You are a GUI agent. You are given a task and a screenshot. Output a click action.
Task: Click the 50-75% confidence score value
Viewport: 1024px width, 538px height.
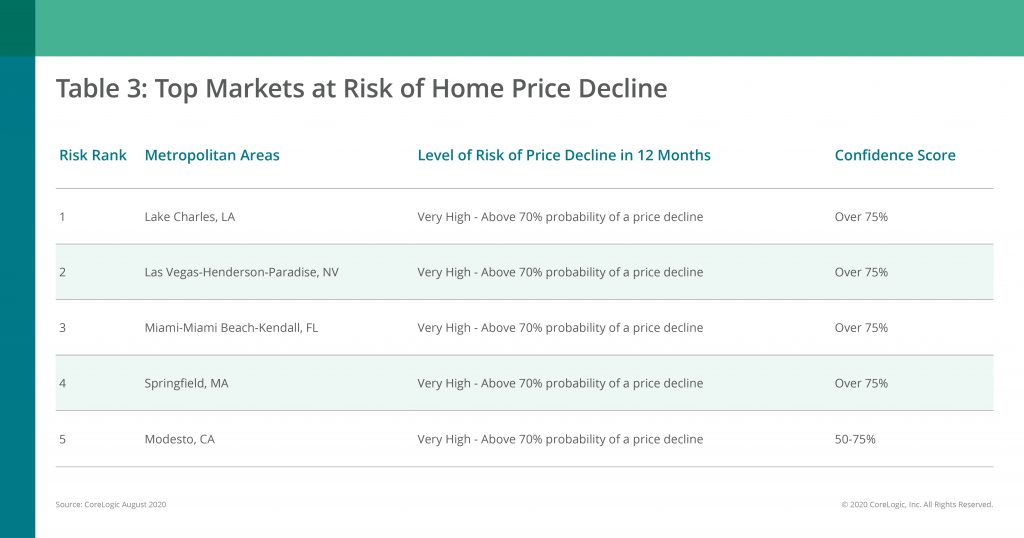tap(855, 439)
